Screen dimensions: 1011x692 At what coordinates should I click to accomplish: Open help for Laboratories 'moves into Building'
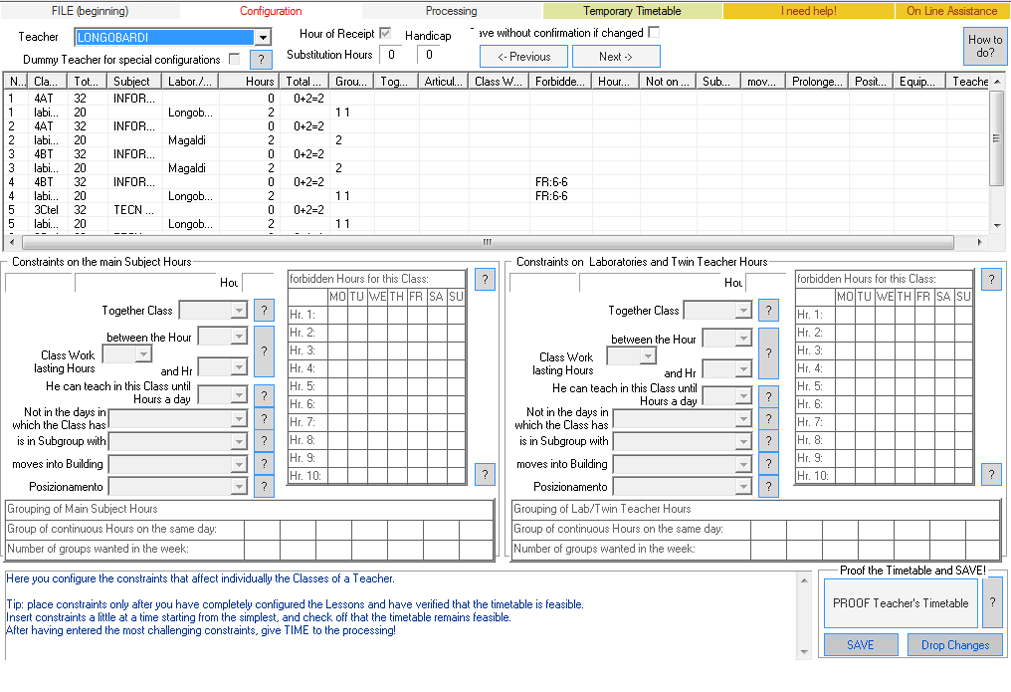[768, 464]
